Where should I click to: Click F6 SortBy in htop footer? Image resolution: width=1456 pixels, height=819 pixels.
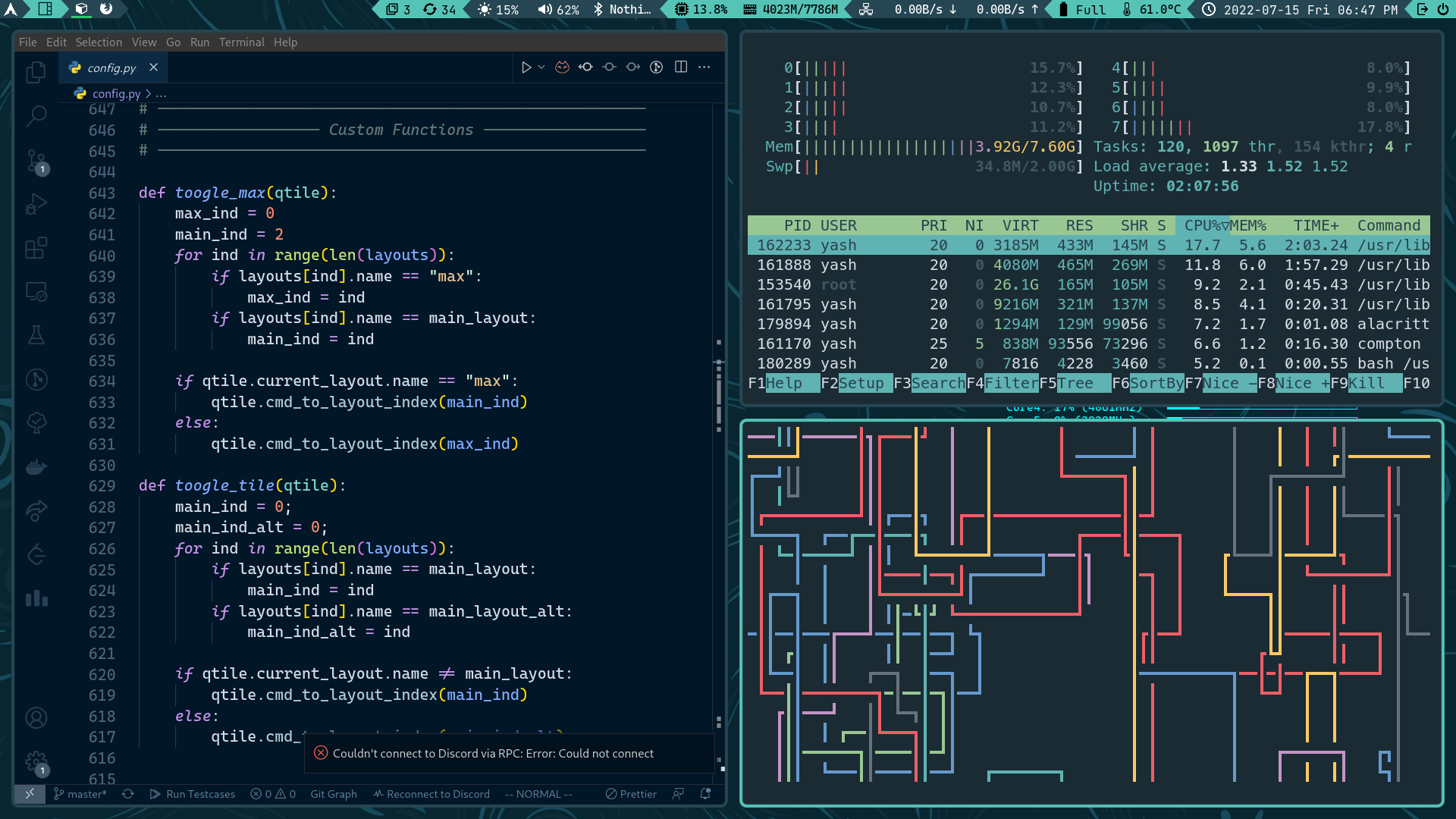1147,384
